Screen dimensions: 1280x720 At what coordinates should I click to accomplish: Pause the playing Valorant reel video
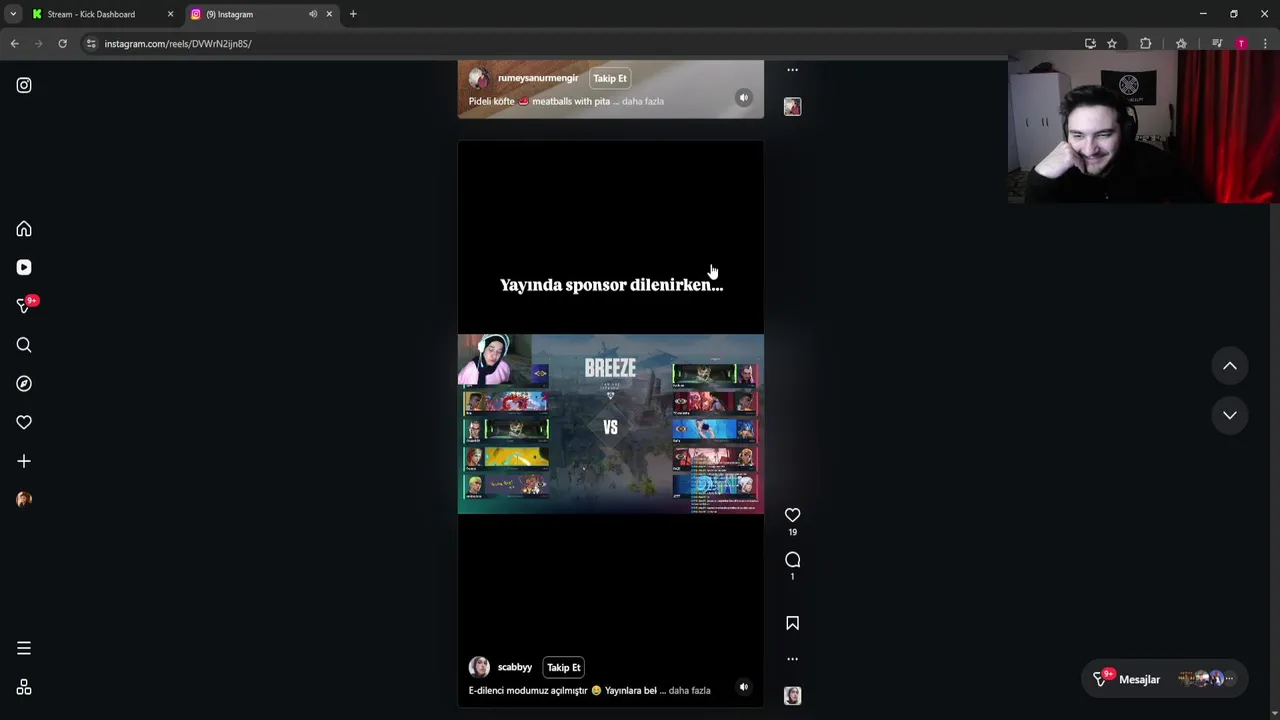coord(610,424)
